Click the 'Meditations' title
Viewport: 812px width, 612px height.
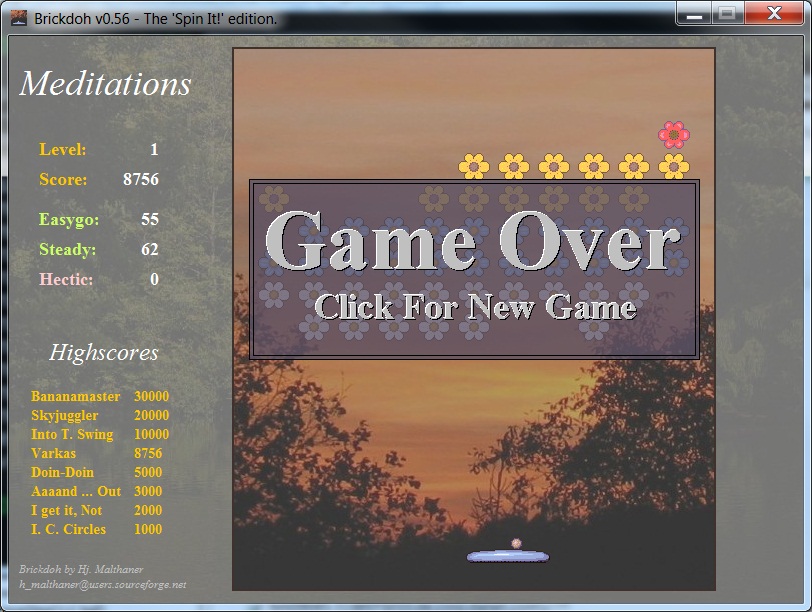(x=106, y=83)
